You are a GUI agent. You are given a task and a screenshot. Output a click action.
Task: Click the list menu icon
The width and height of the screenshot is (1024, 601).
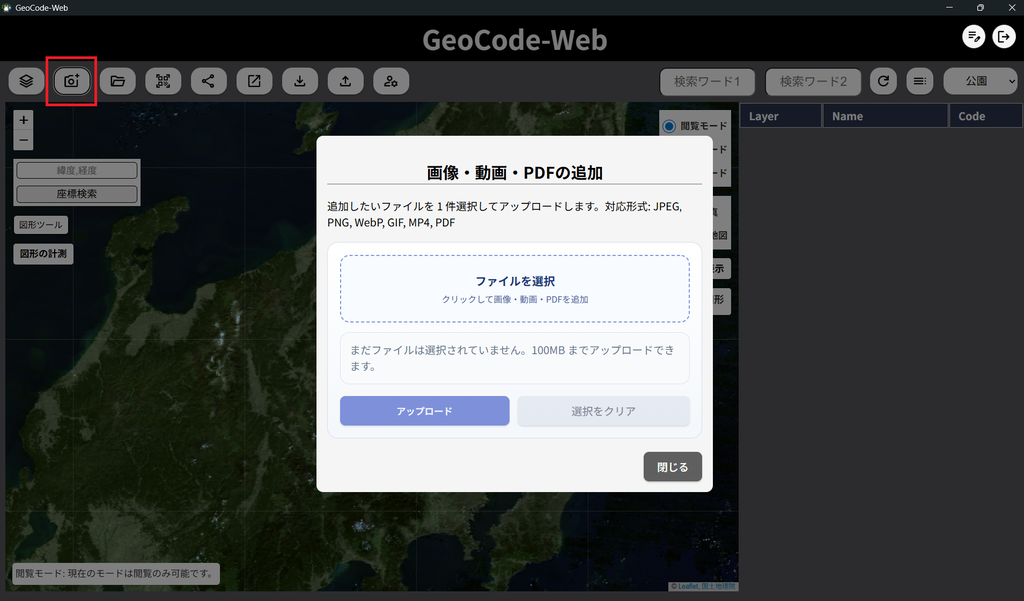pyautogui.click(x=920, y=81)
